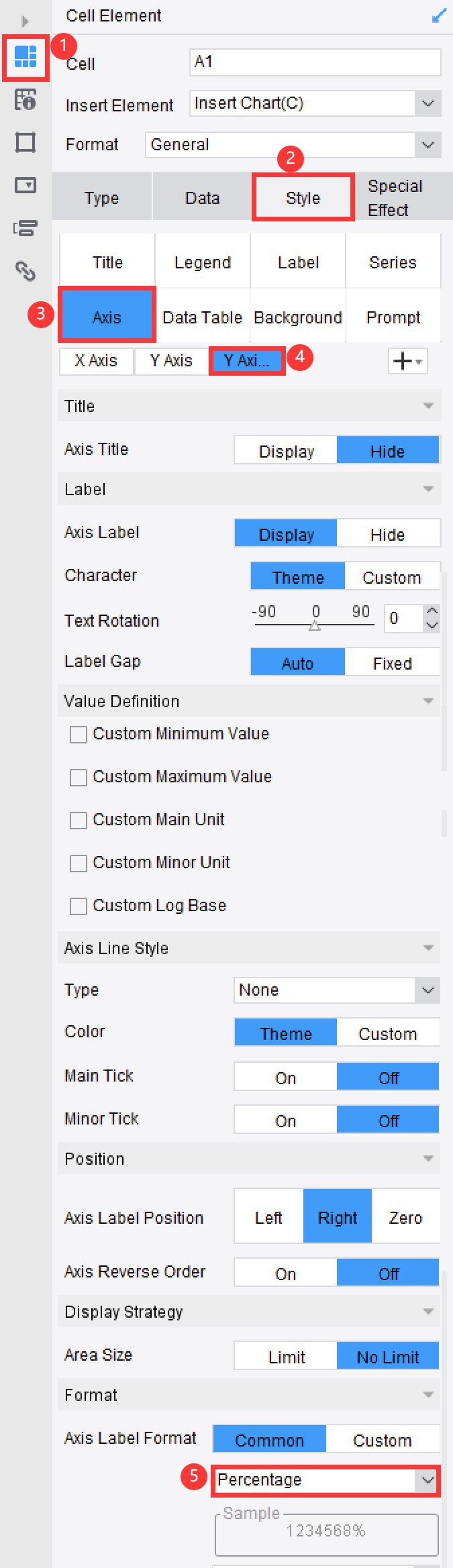Click the blue pin icon at top right
The image size is (453, 1568).
439,15
